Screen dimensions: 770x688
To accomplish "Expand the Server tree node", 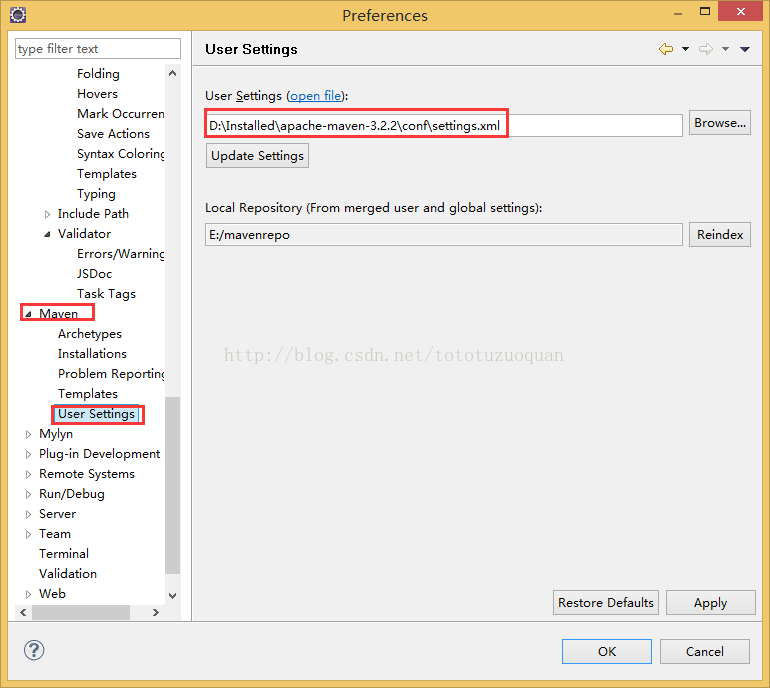I will (28, 514).
